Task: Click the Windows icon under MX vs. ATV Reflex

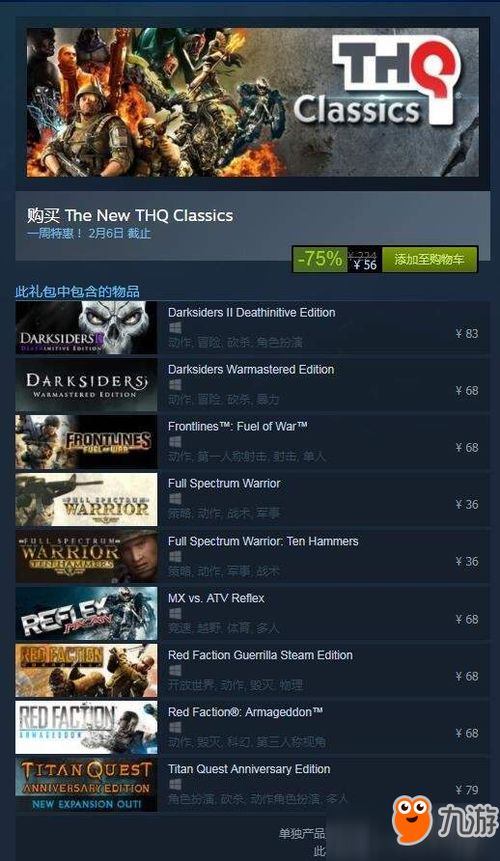Action: pyautogui.click(x=175, y=613)
